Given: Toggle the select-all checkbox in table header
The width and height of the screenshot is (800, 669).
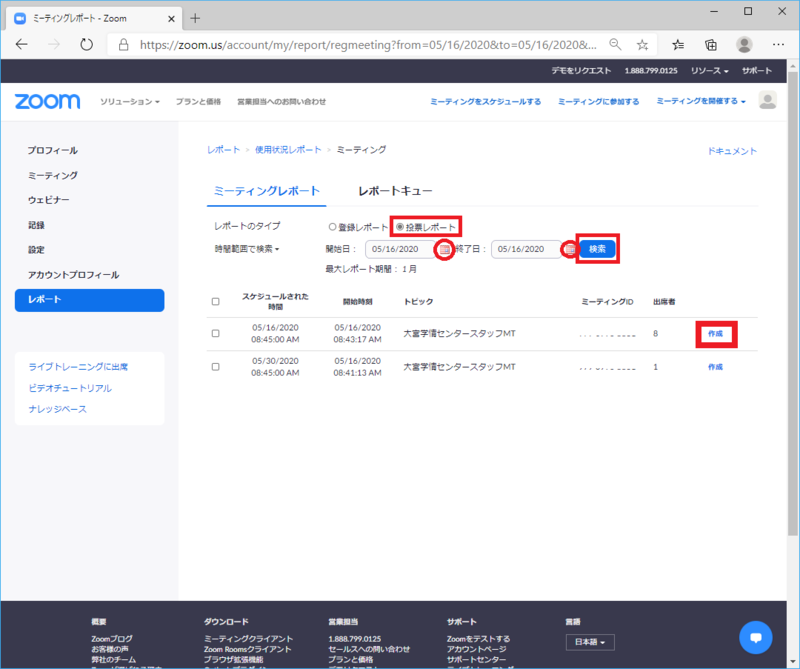Looking at the screenshot, I should pyautogui.click(x=216, y=302).
